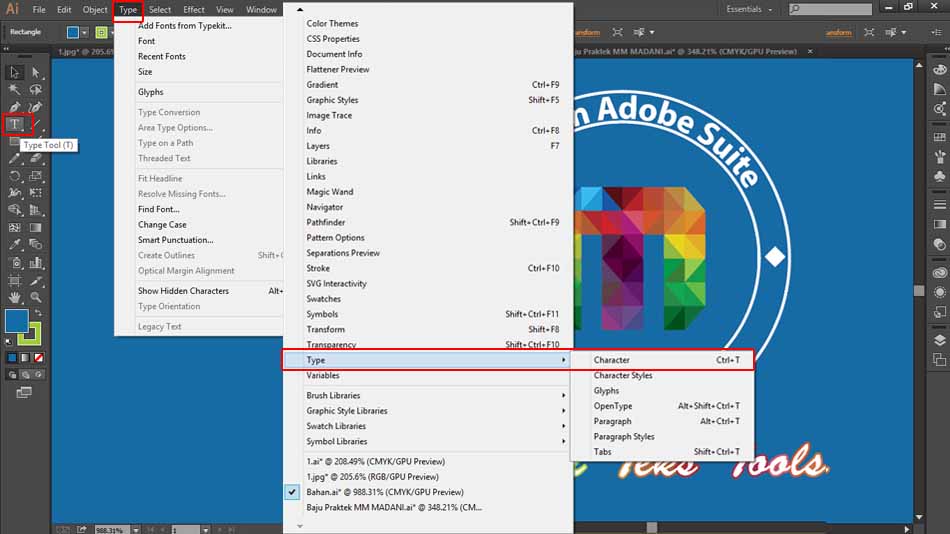Select the Shape Builder tool
This screenshot has width=950, height=534.
(x=15, y=210)
